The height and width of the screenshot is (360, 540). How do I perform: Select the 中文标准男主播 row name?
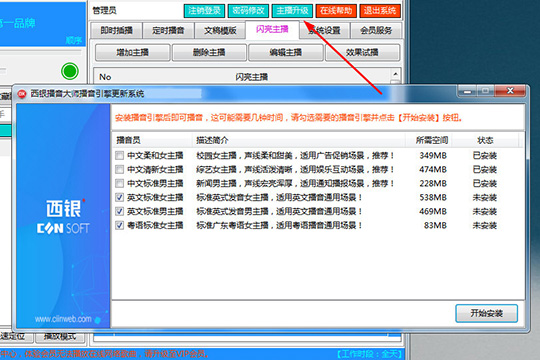155,183
